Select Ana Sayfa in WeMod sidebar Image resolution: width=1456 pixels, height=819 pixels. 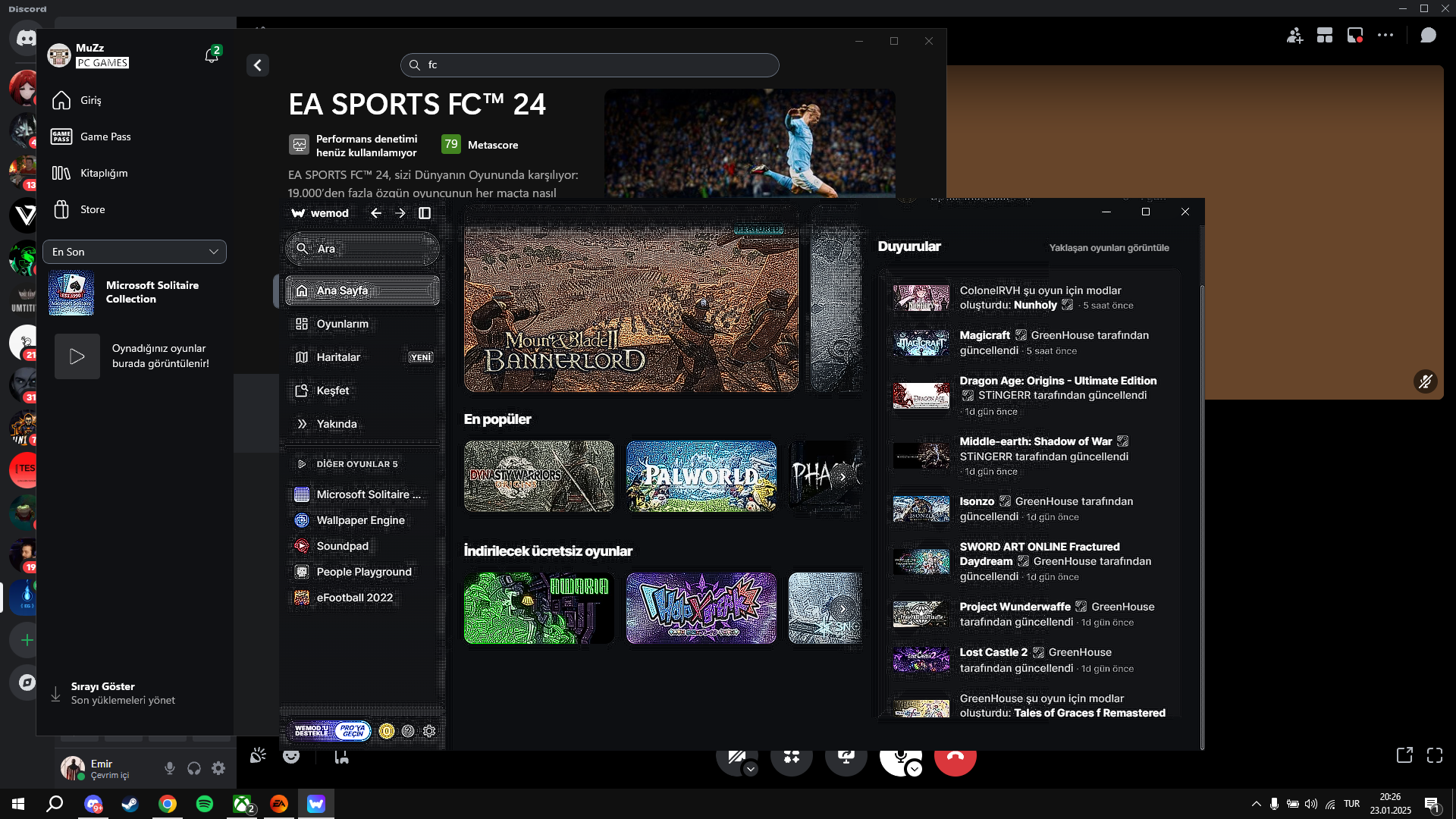coord(362,290)
